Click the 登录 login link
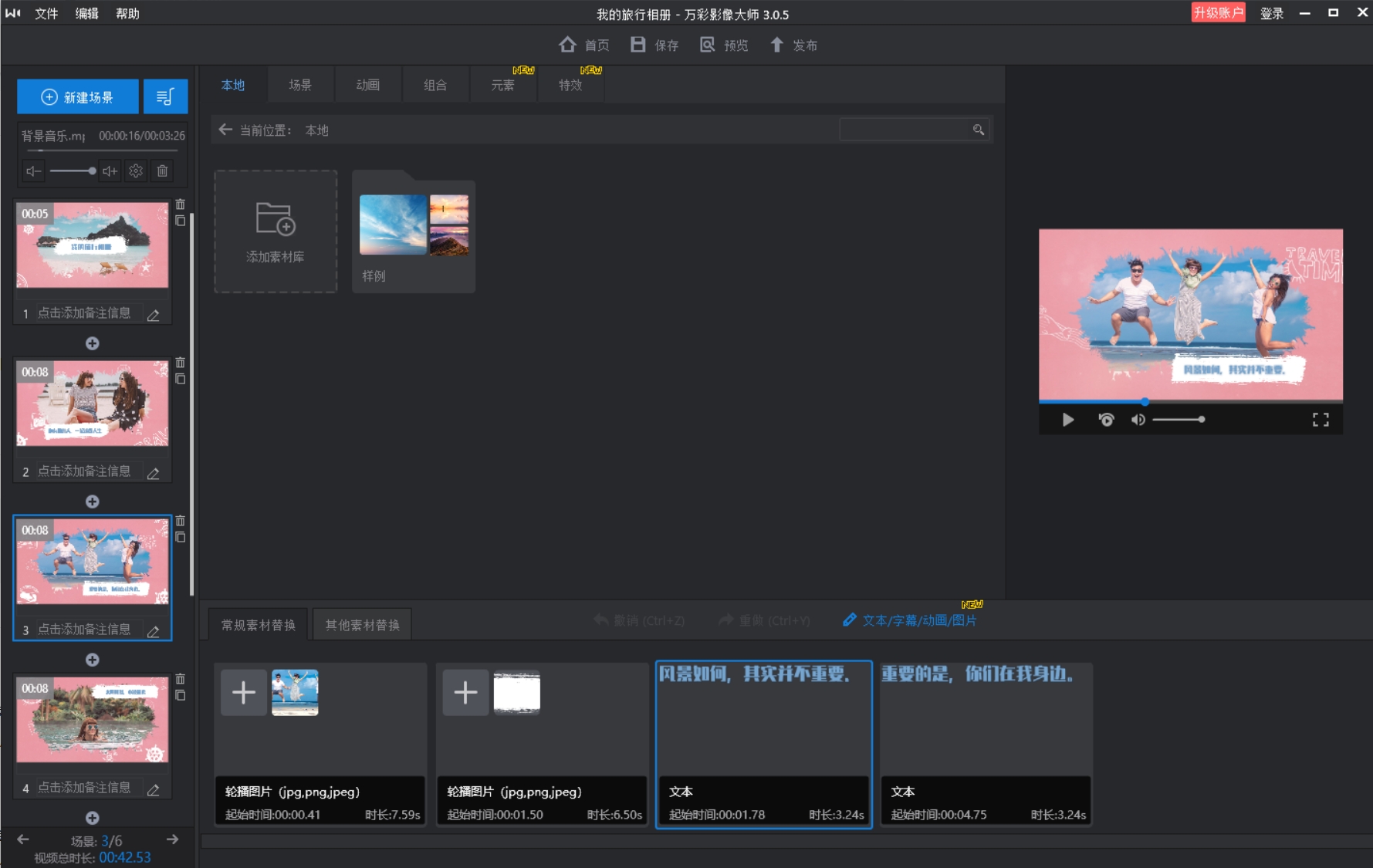This screenshot has height=868, width=1373. [x=1271, y=13]
